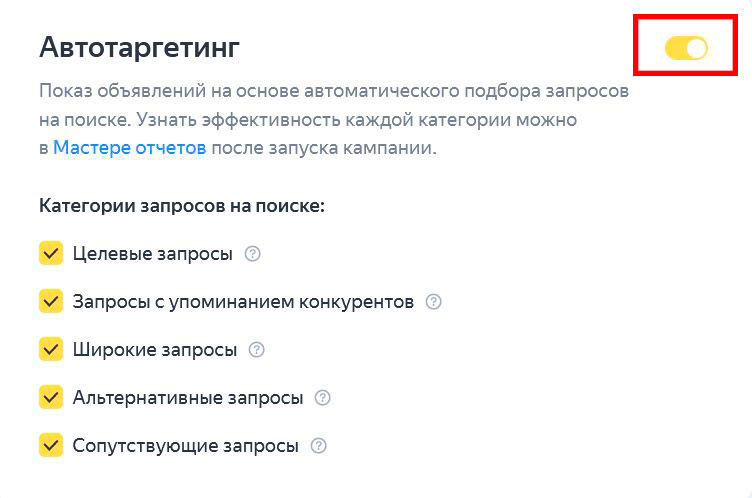Click the description paragraph starting with Показ объявлений

pos(334,119)
